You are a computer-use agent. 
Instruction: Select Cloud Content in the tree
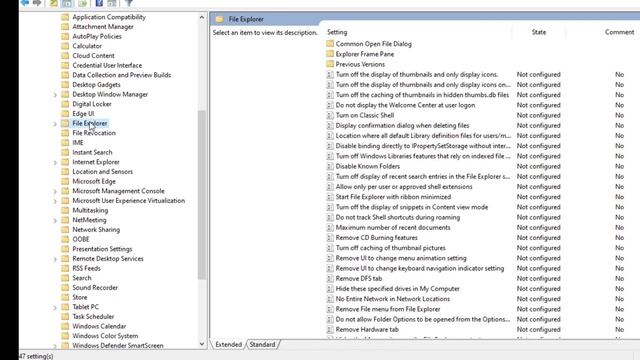coord(93,56)
